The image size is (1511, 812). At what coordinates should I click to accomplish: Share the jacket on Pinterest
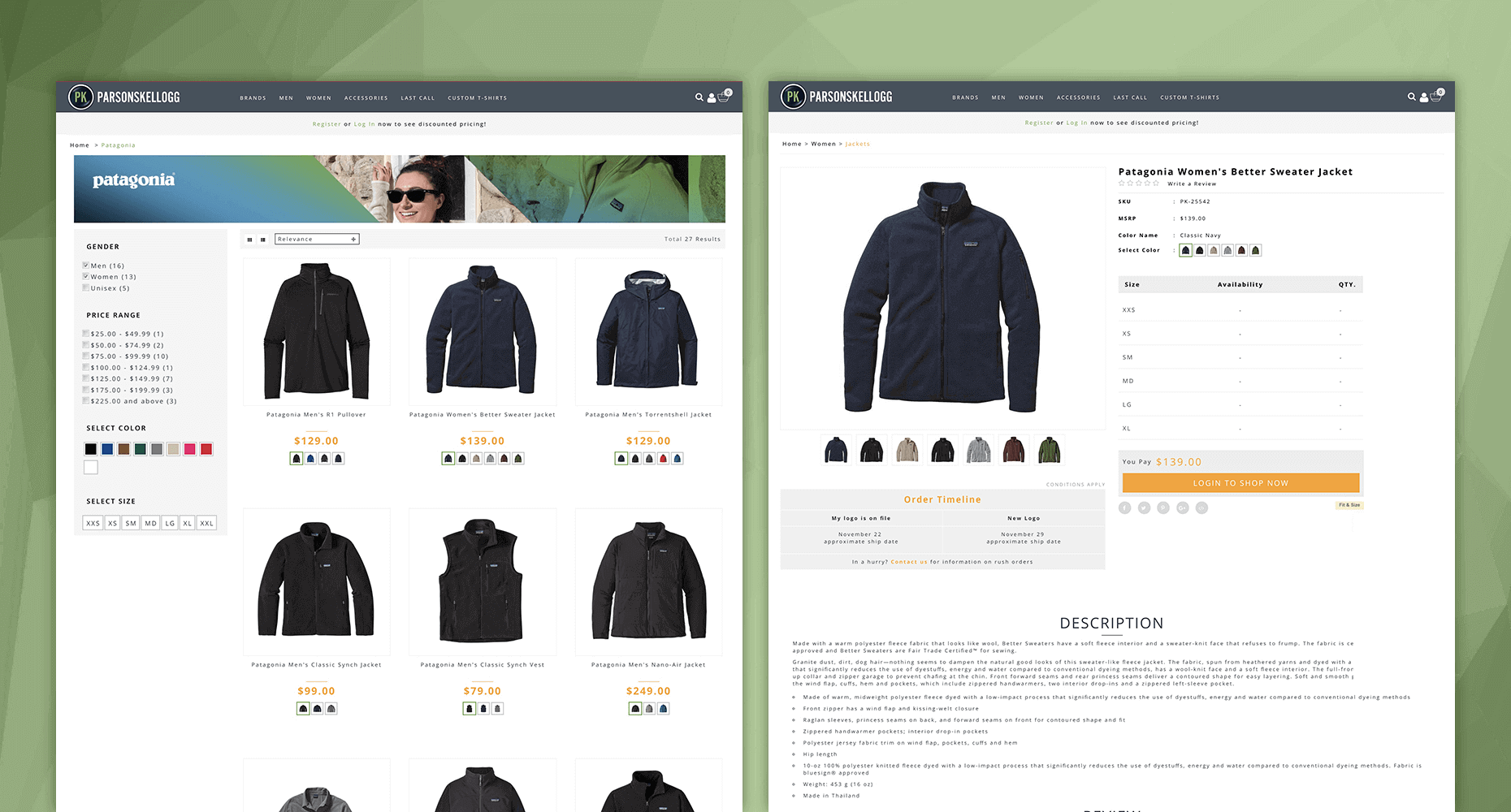(1163, 508)
